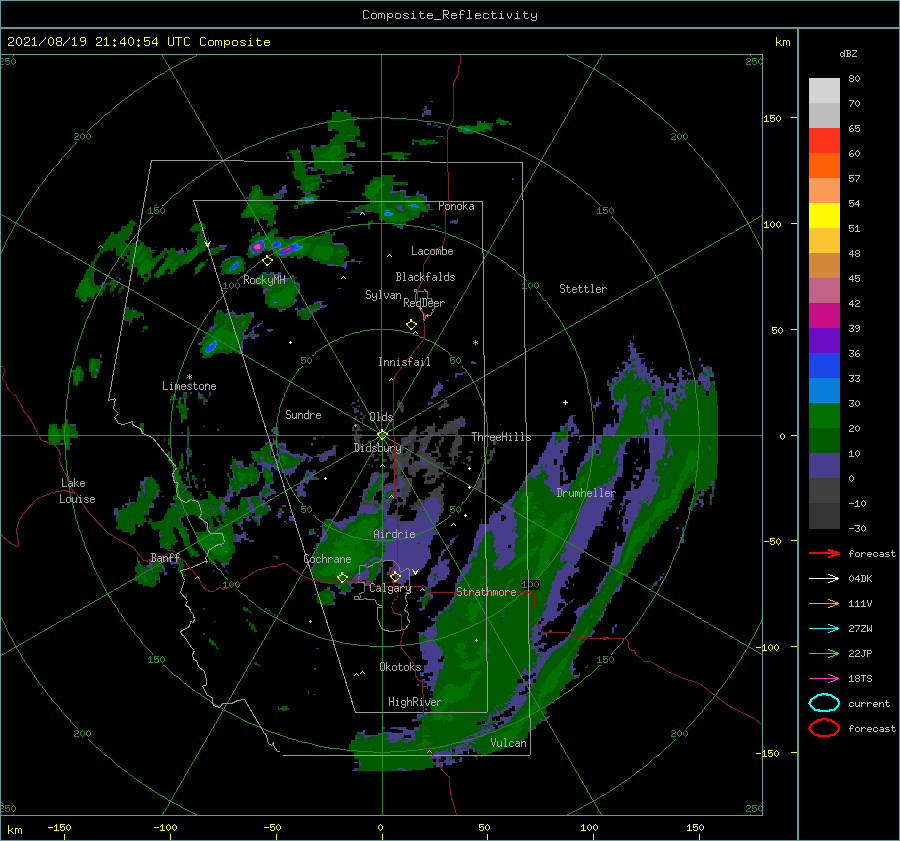900x841 pixels.
Task: Click the Composite_Reflectivity title text
Action: (450, 15)
